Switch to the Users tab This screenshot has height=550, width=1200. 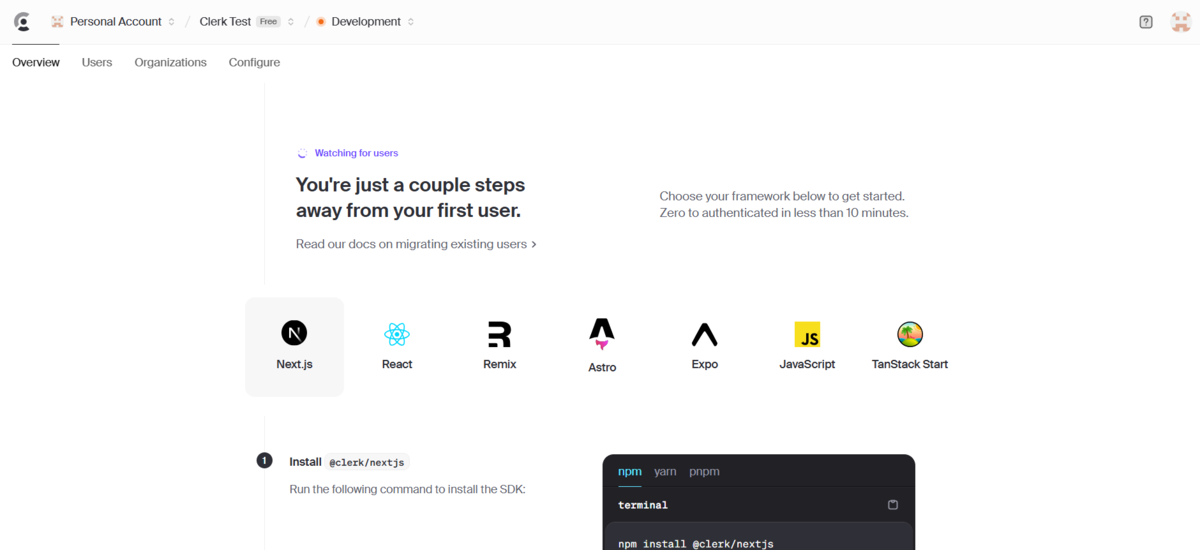[x=97, y=62]
